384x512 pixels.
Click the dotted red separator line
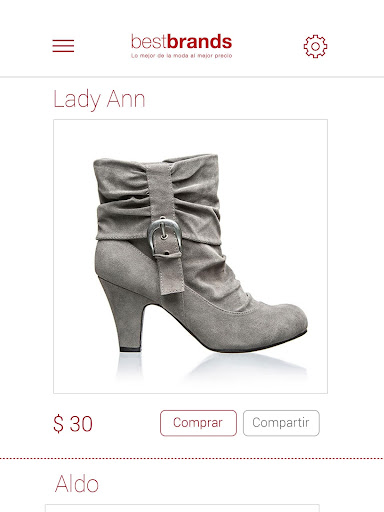[192, 459]
